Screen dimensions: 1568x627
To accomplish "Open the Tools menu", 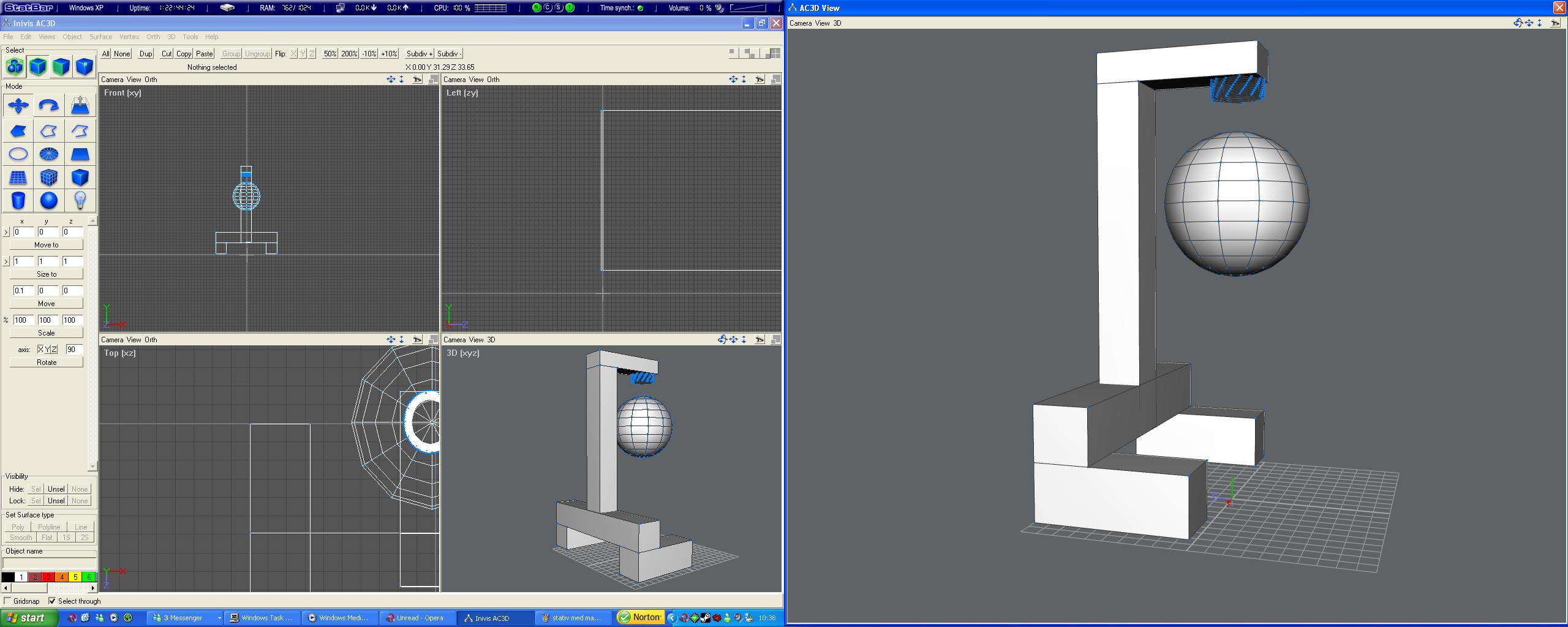I will tap(190, 37).
